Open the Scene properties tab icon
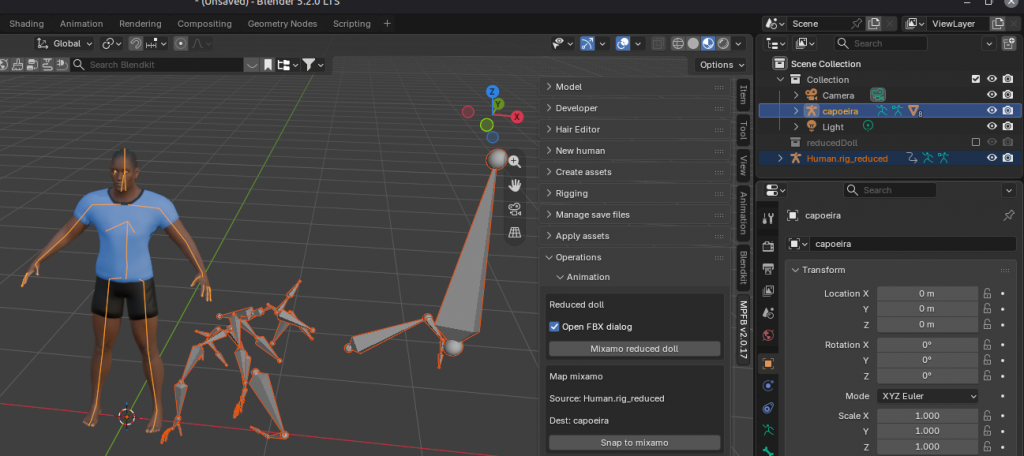The image size is (1024, 456). pos(769,313)
